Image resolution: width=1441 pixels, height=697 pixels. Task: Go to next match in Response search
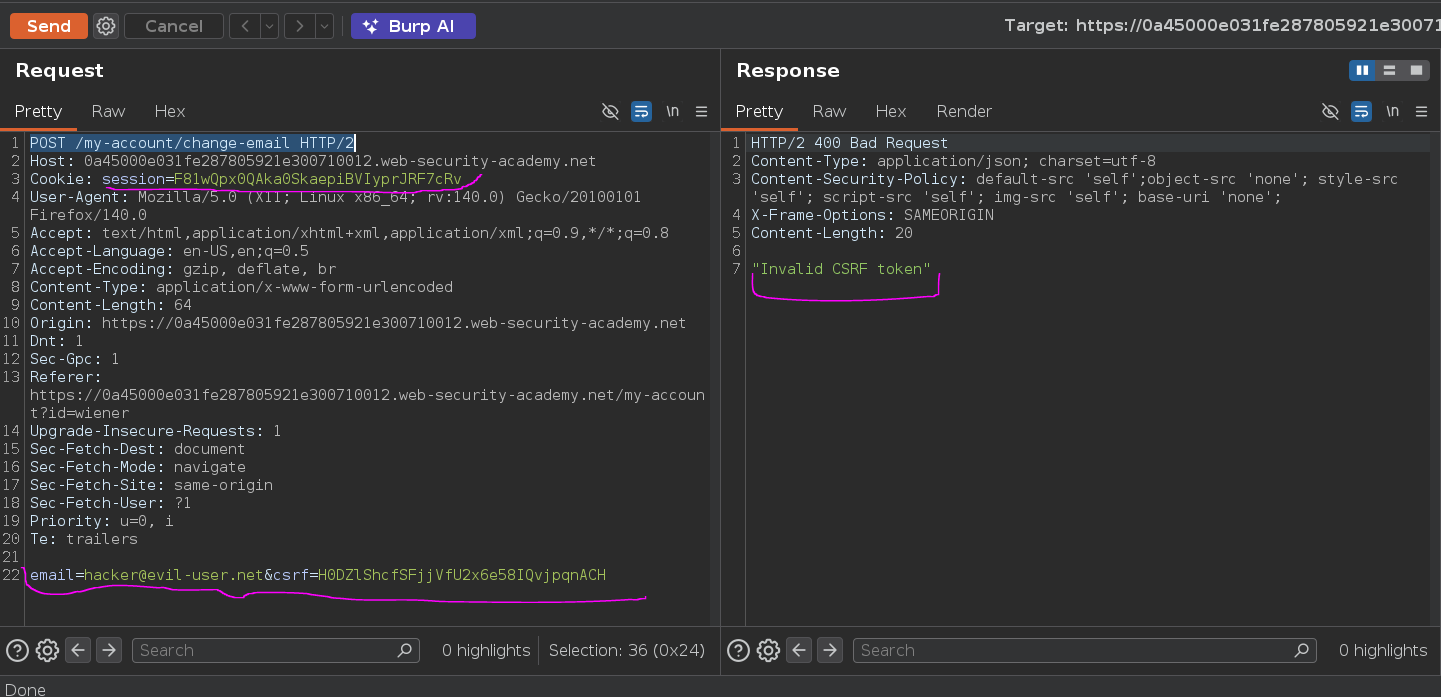pos(830,650)
